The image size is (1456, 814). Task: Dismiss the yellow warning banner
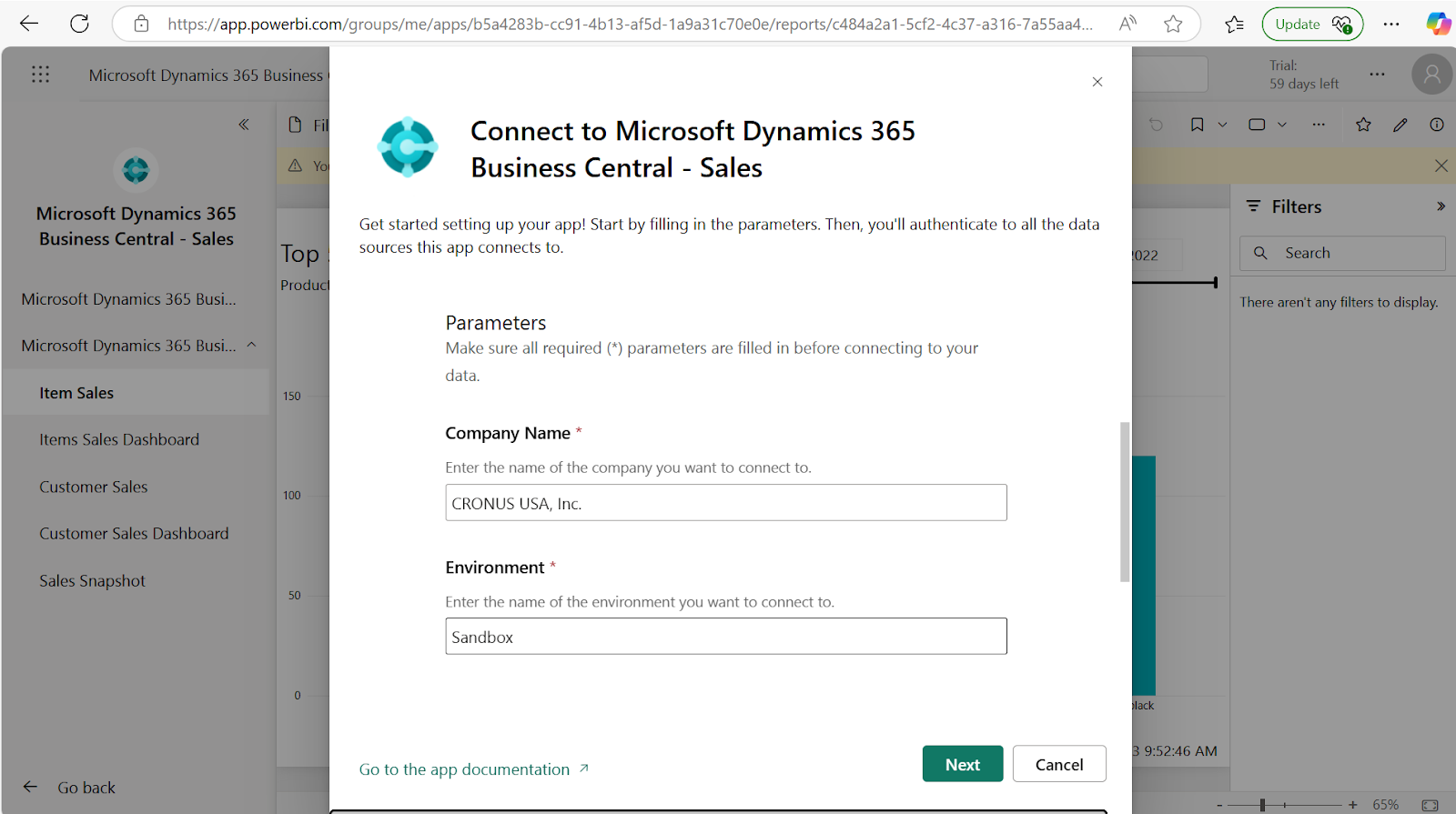[x=1441, y=166]
